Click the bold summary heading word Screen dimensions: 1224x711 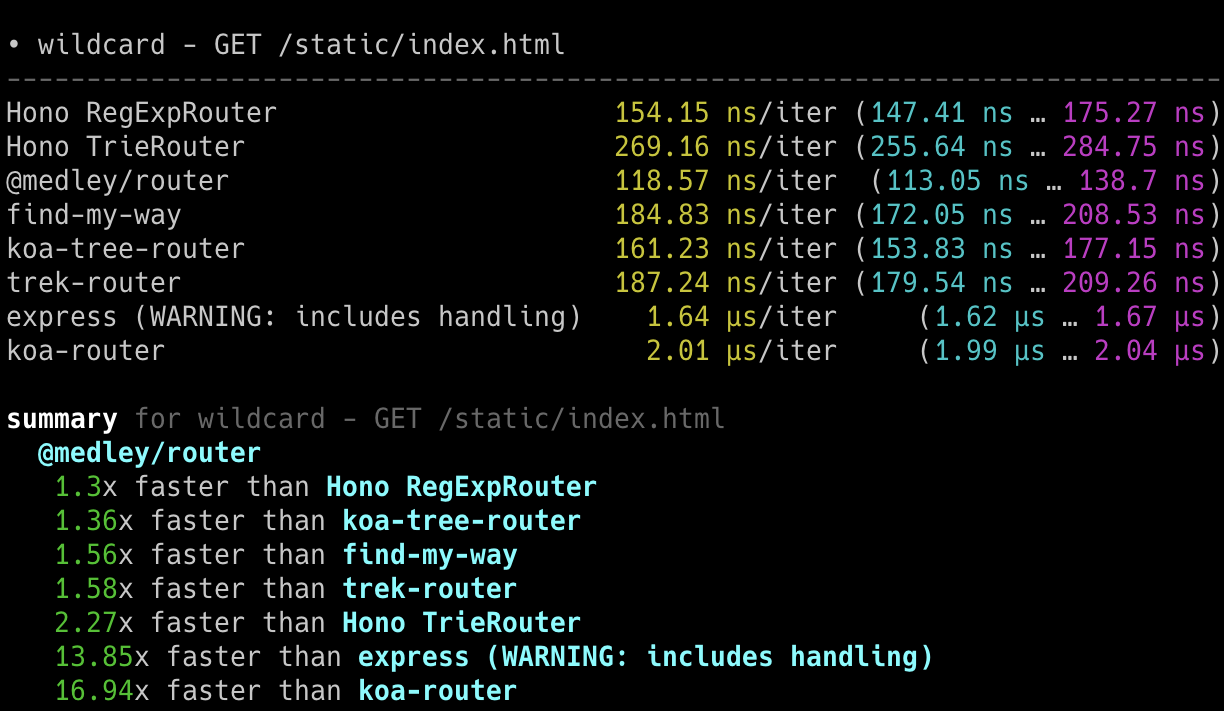point(62,419)
